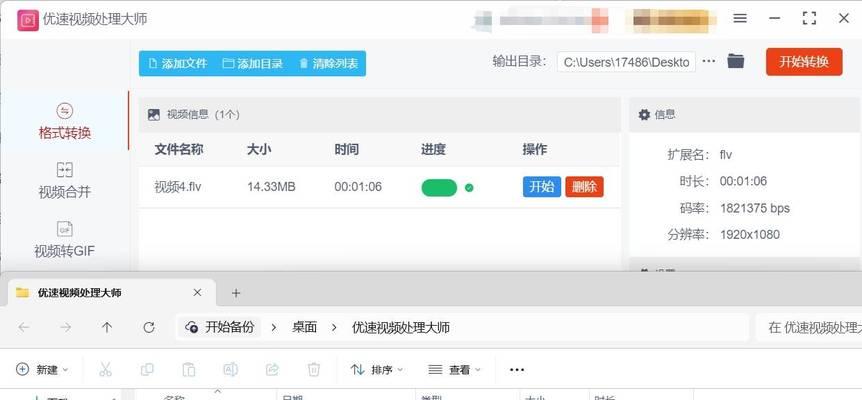Click 优速视频处理大师 breadcrumb in address bar
This screenshot has width=862, height=400.
[x=401, y=328]
